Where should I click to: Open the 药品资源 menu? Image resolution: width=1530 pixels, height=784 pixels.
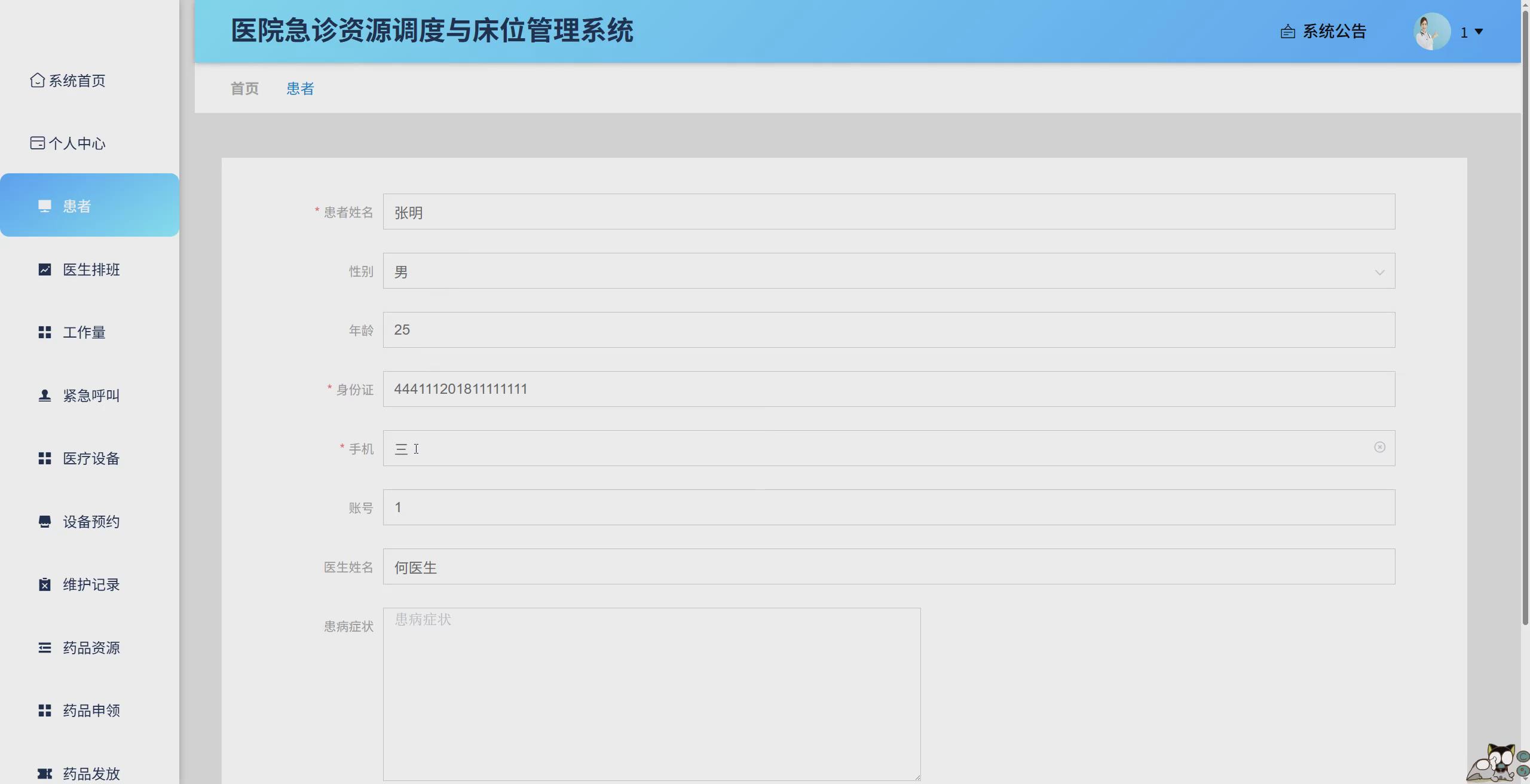(x=90, y=648)
